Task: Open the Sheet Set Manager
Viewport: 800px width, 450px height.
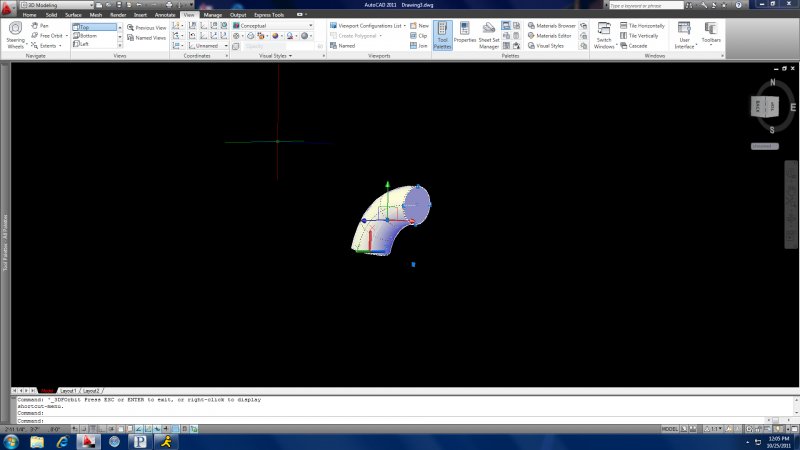Action: pos(489,32)
